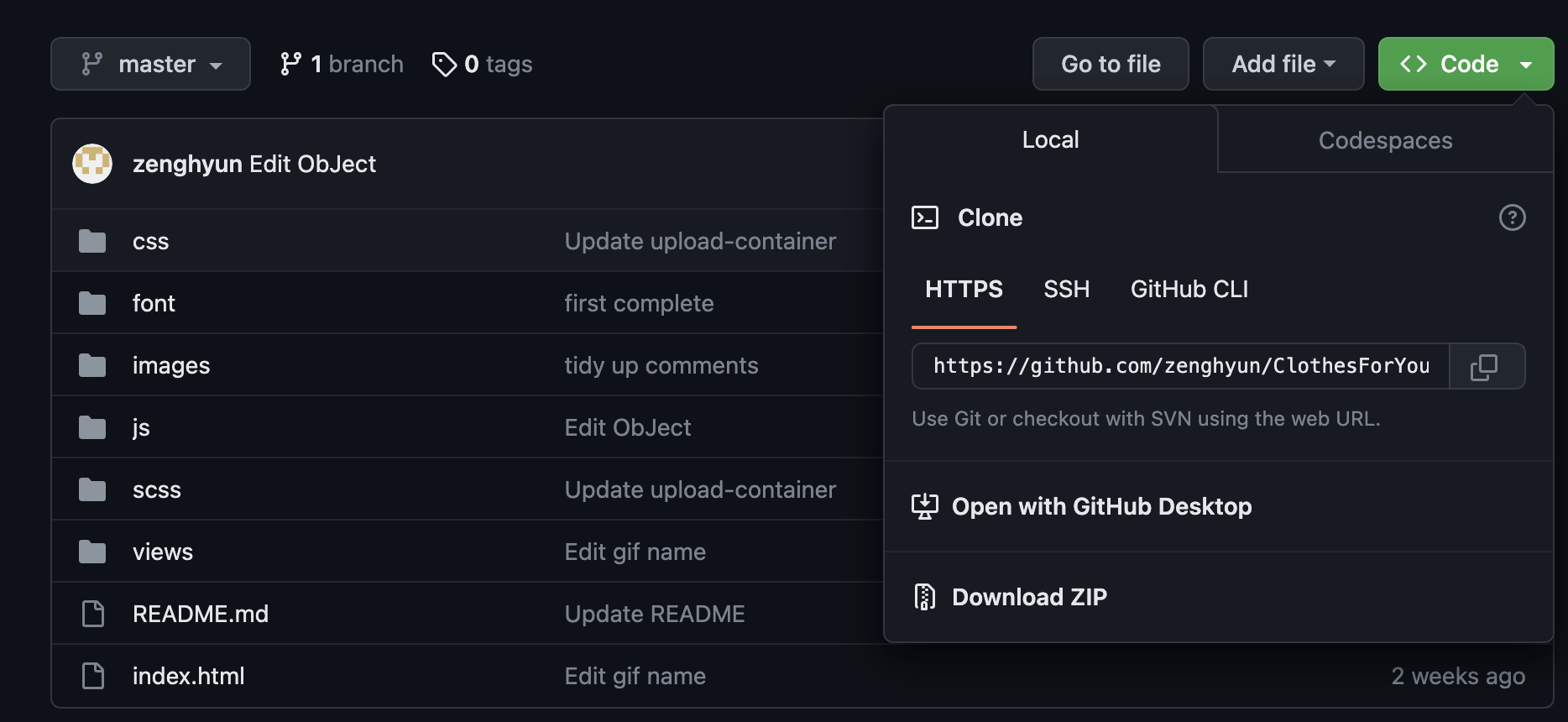The width and height of the screenshot is (1568, 722).
Task: Open the scss folder
Action: (x=157, y=490)
